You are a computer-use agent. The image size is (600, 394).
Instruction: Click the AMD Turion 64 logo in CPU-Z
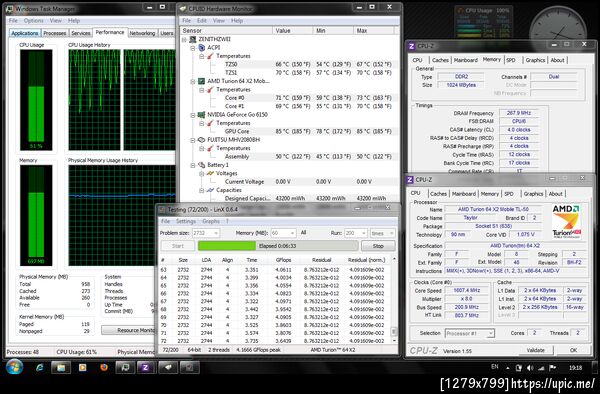[567, 221]
